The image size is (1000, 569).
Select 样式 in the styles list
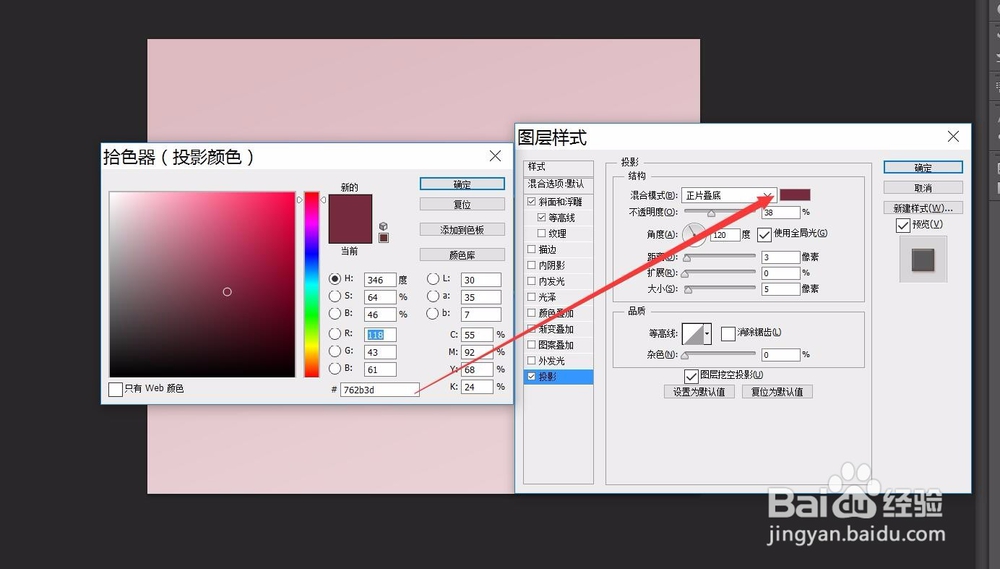tap(559, 167)
